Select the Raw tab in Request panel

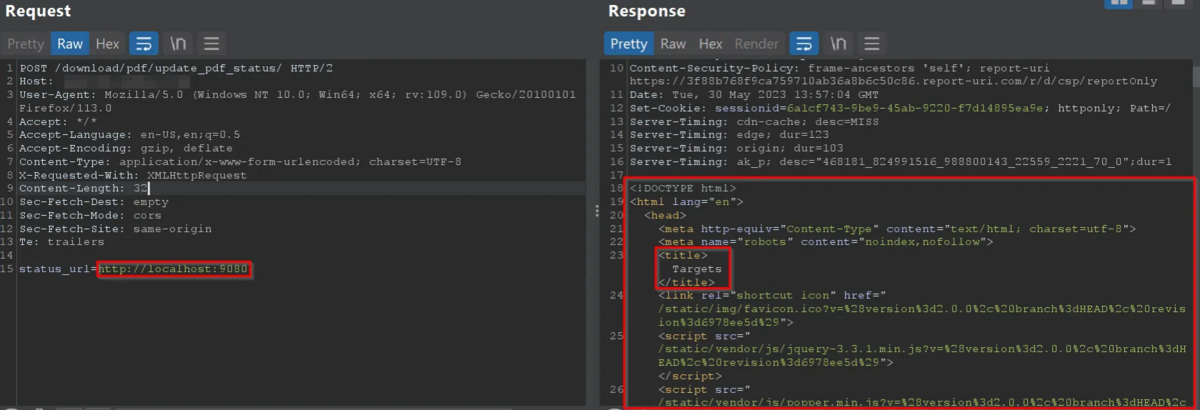[70, 44]
